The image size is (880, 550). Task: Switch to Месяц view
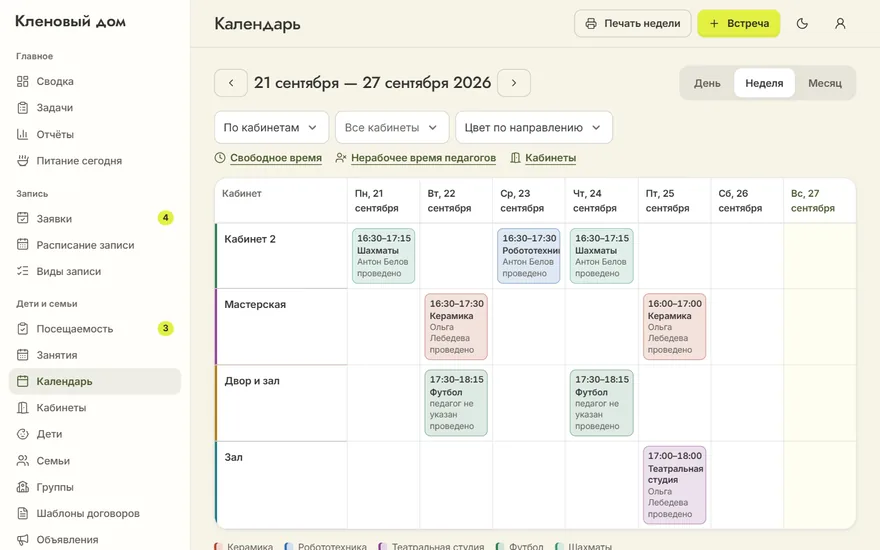coord(825,83)
